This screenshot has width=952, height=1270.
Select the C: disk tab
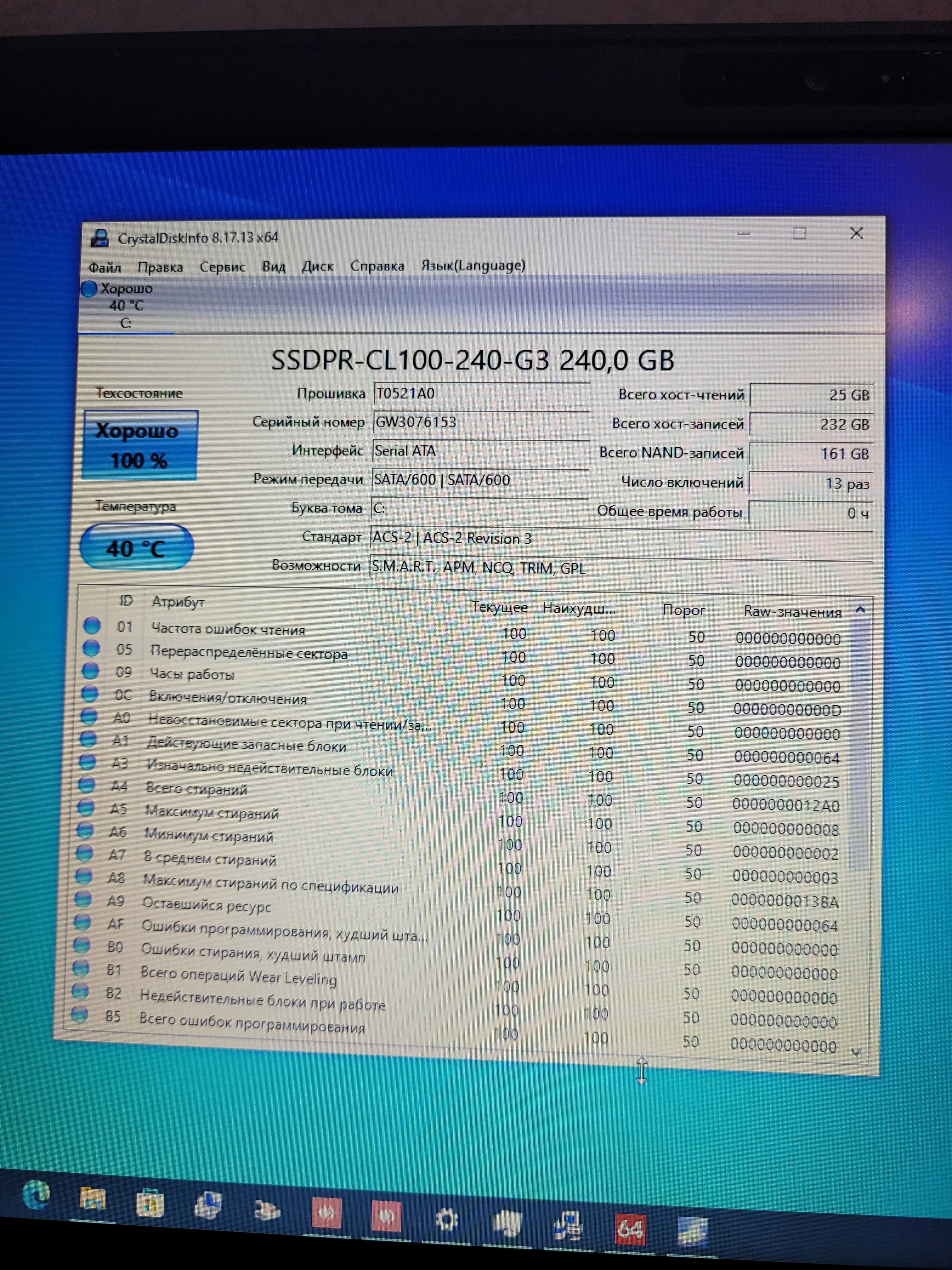pos(126,306)
